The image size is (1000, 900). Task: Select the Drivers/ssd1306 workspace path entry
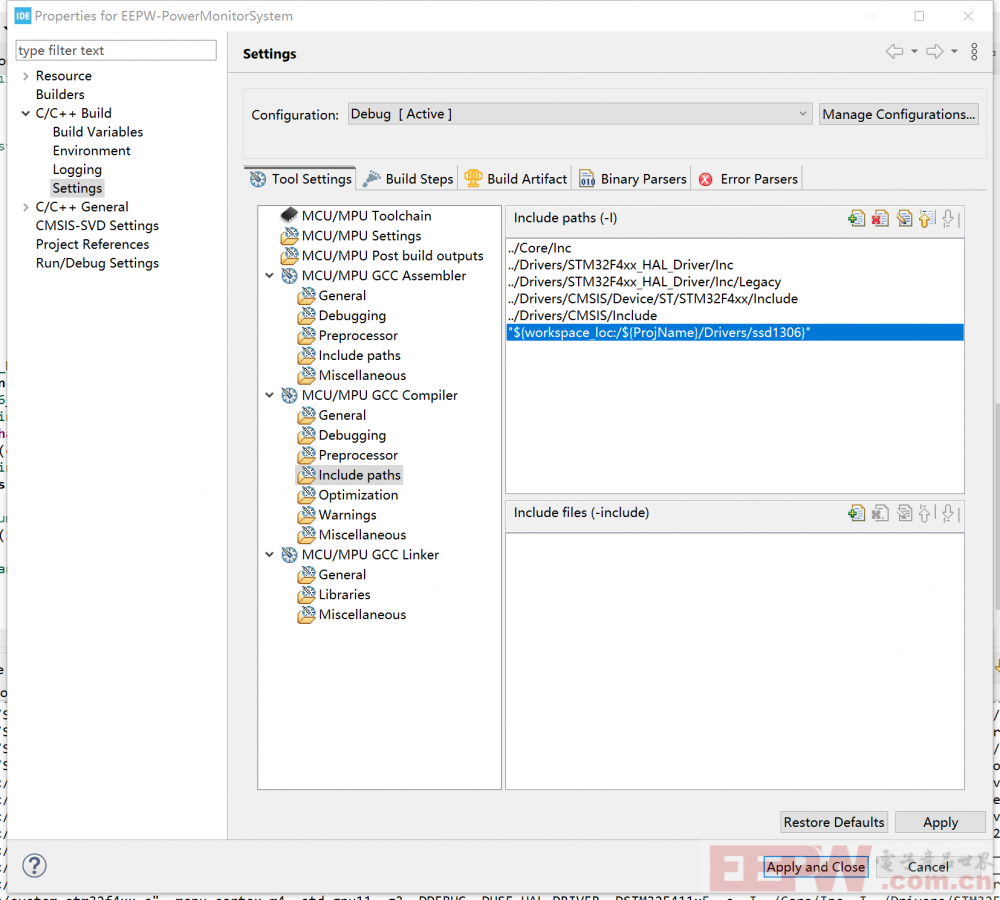735,332
